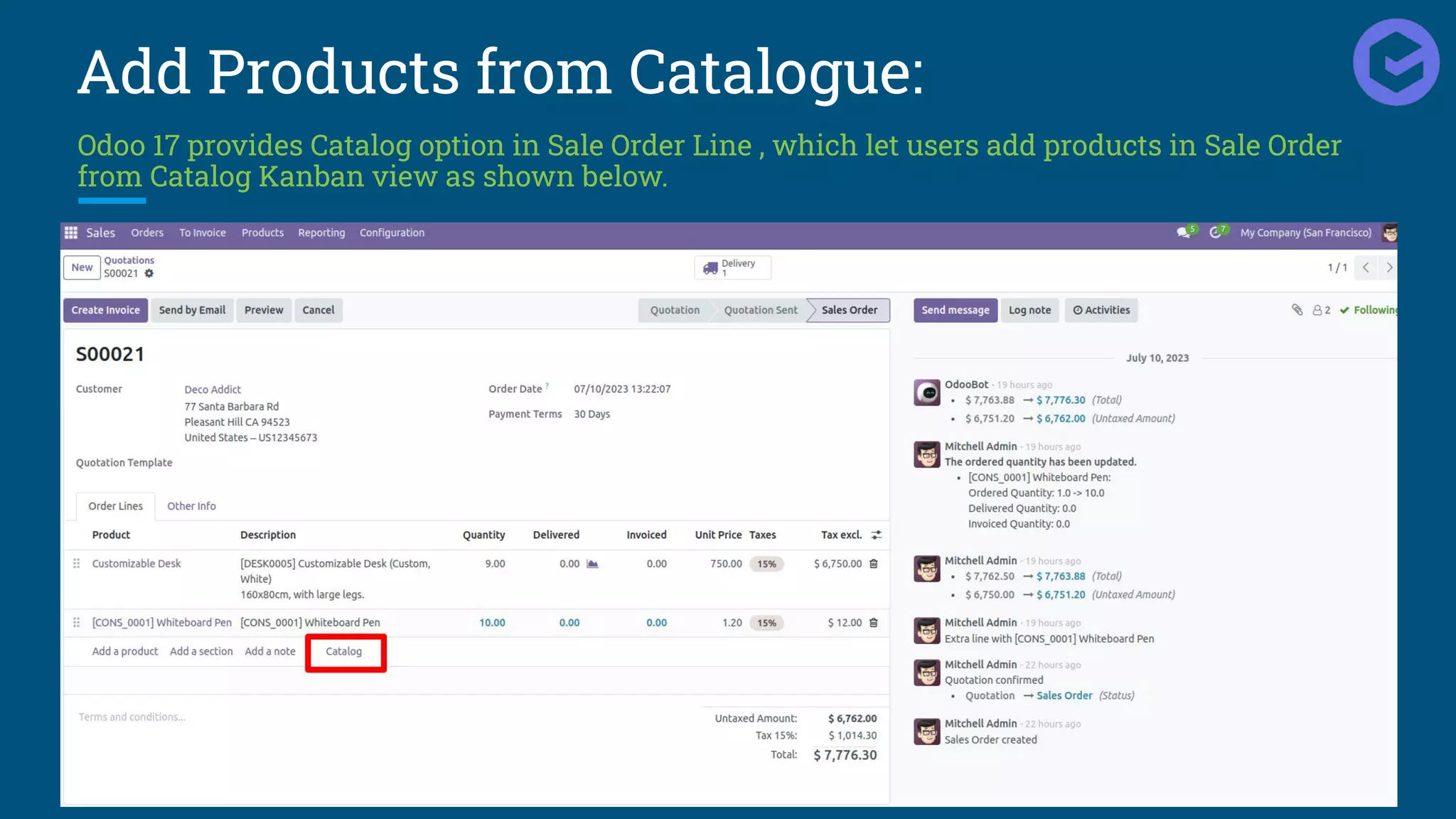Click Add a section link

click(x=201, y=651)
